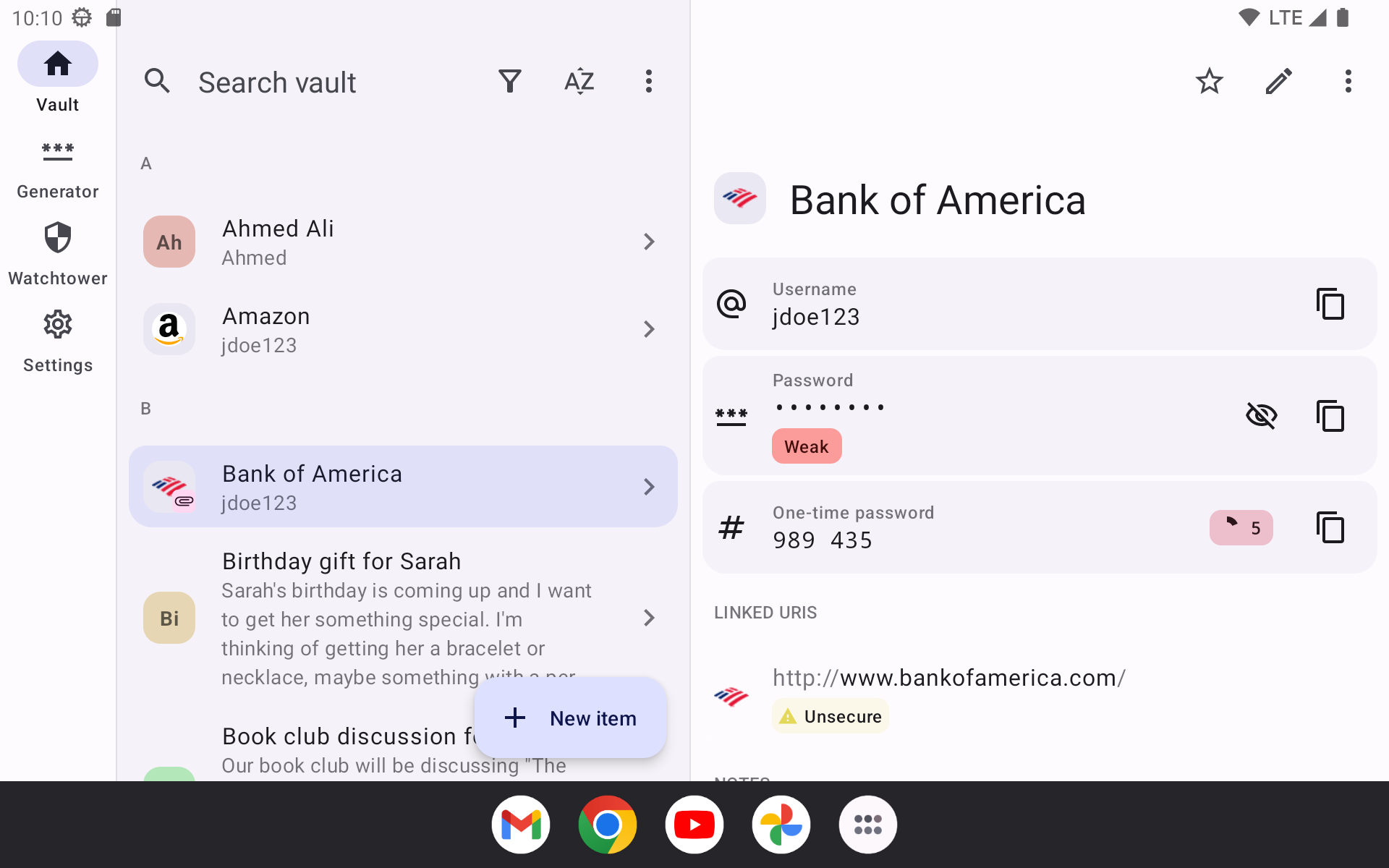Open the vault filter icon
1389x868 pixels.
click(510, 82)
